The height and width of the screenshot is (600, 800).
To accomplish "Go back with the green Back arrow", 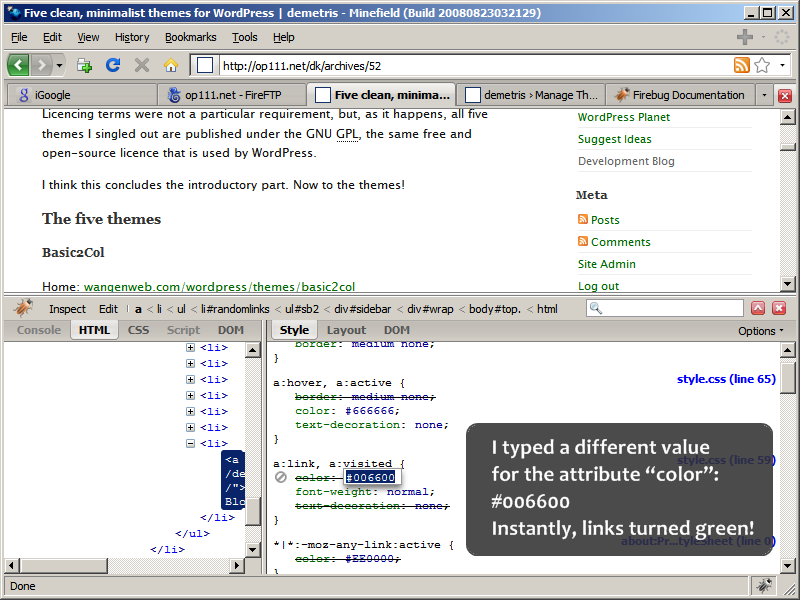I will tap(18, 65).
